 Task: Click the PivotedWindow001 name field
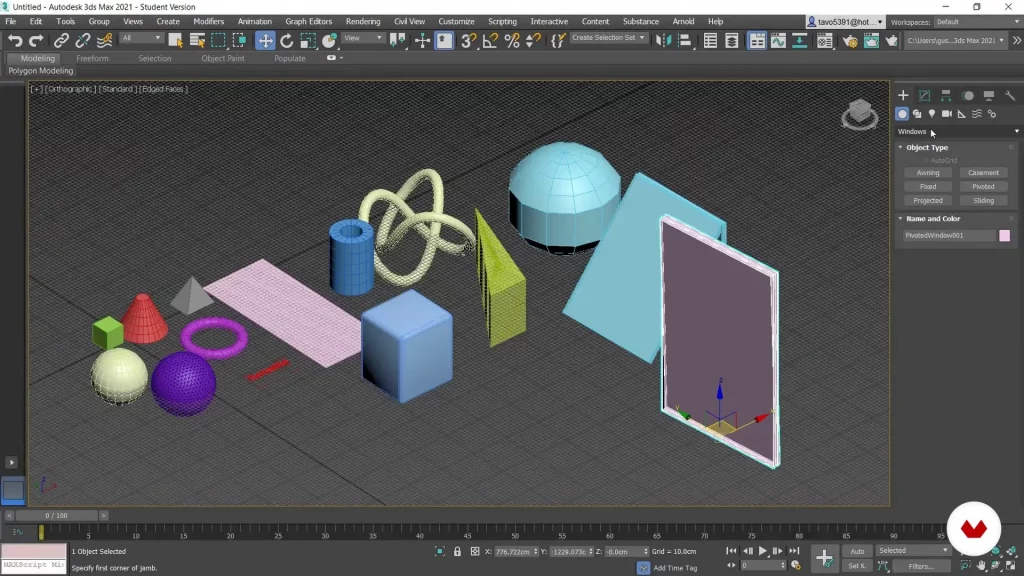tap(948, 235)
